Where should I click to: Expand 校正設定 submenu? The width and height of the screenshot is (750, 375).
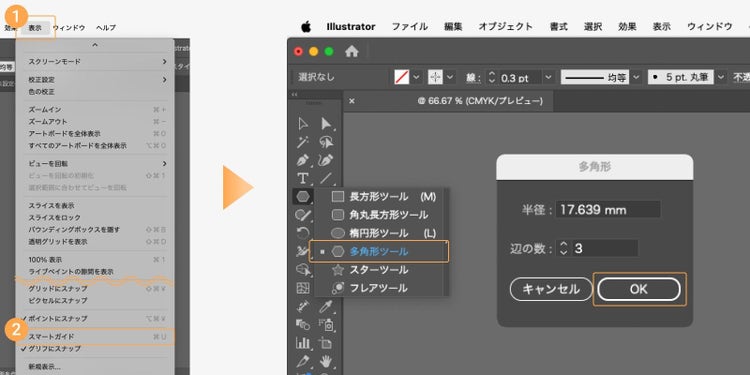coord(95,79)
